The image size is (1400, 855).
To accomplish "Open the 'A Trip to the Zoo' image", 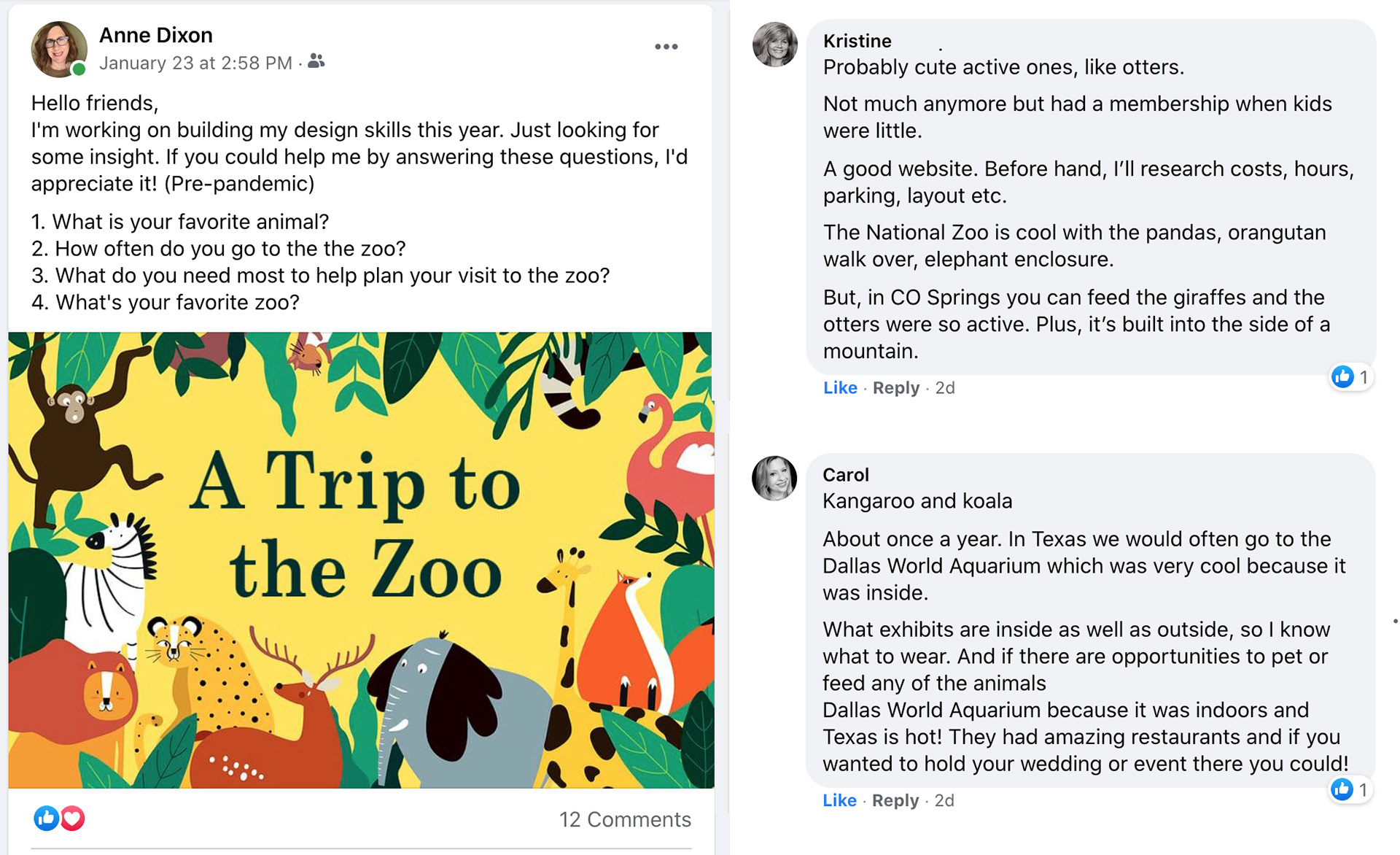I will [361, 560].
